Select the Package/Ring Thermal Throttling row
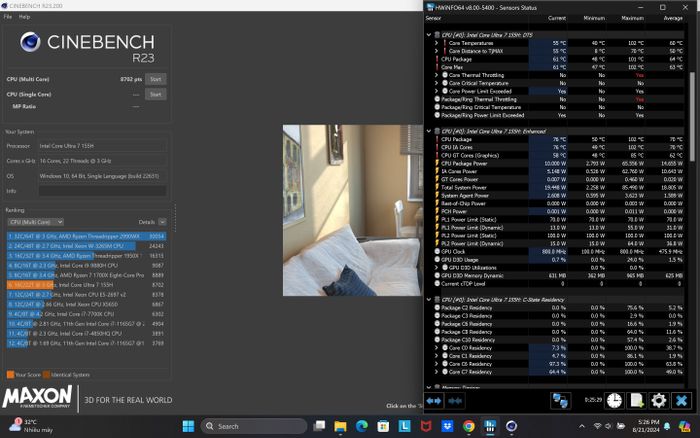Image resolution: width=700 pixels, height=438 pixels. tap(558, 99)
